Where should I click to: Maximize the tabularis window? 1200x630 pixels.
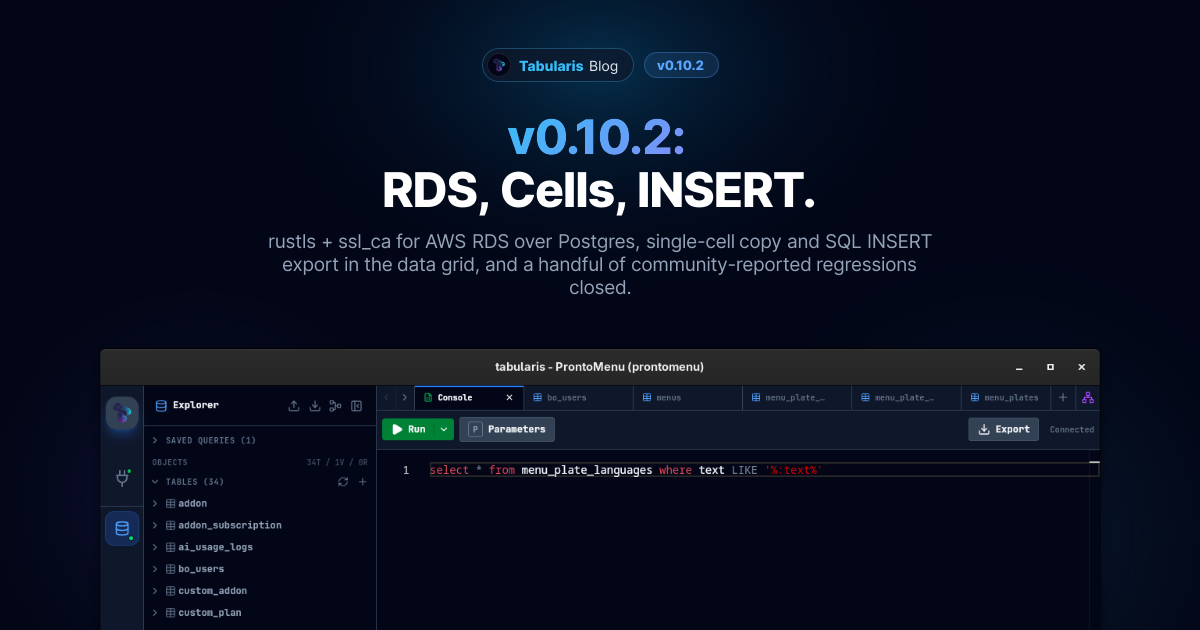[x=1050, y=367]
